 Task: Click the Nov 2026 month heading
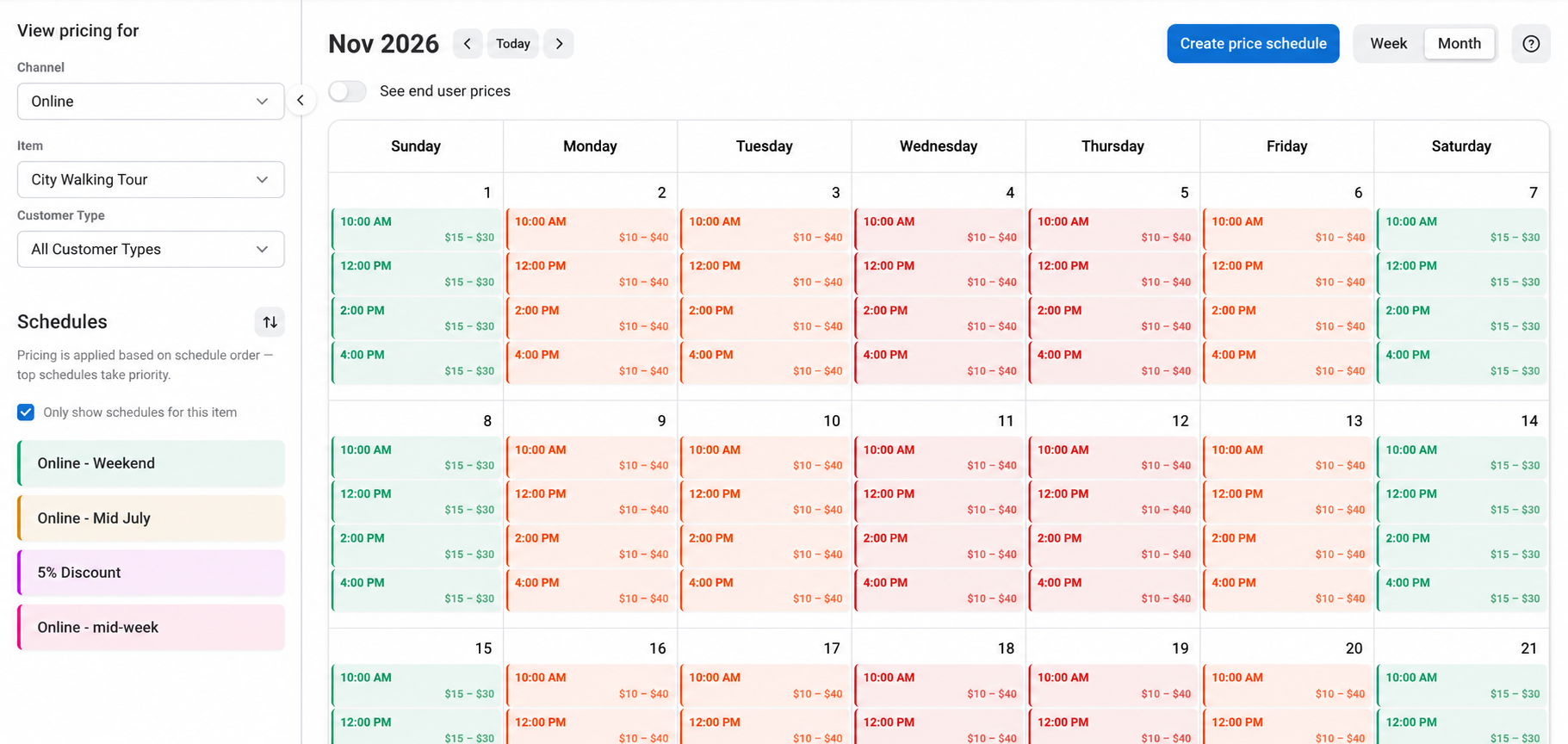(x=383, y=44)
